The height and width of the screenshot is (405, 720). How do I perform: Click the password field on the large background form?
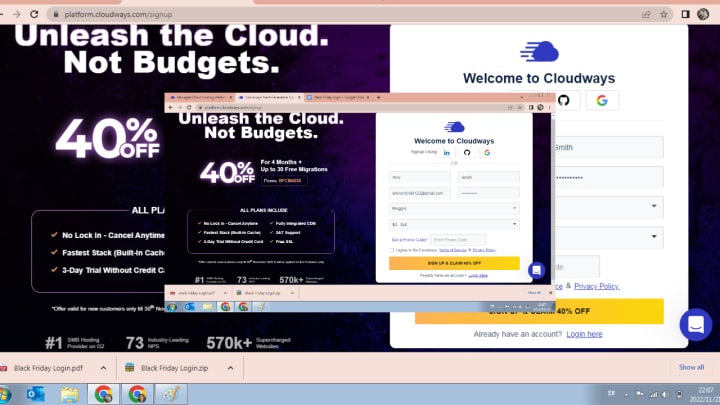(608, 177)
